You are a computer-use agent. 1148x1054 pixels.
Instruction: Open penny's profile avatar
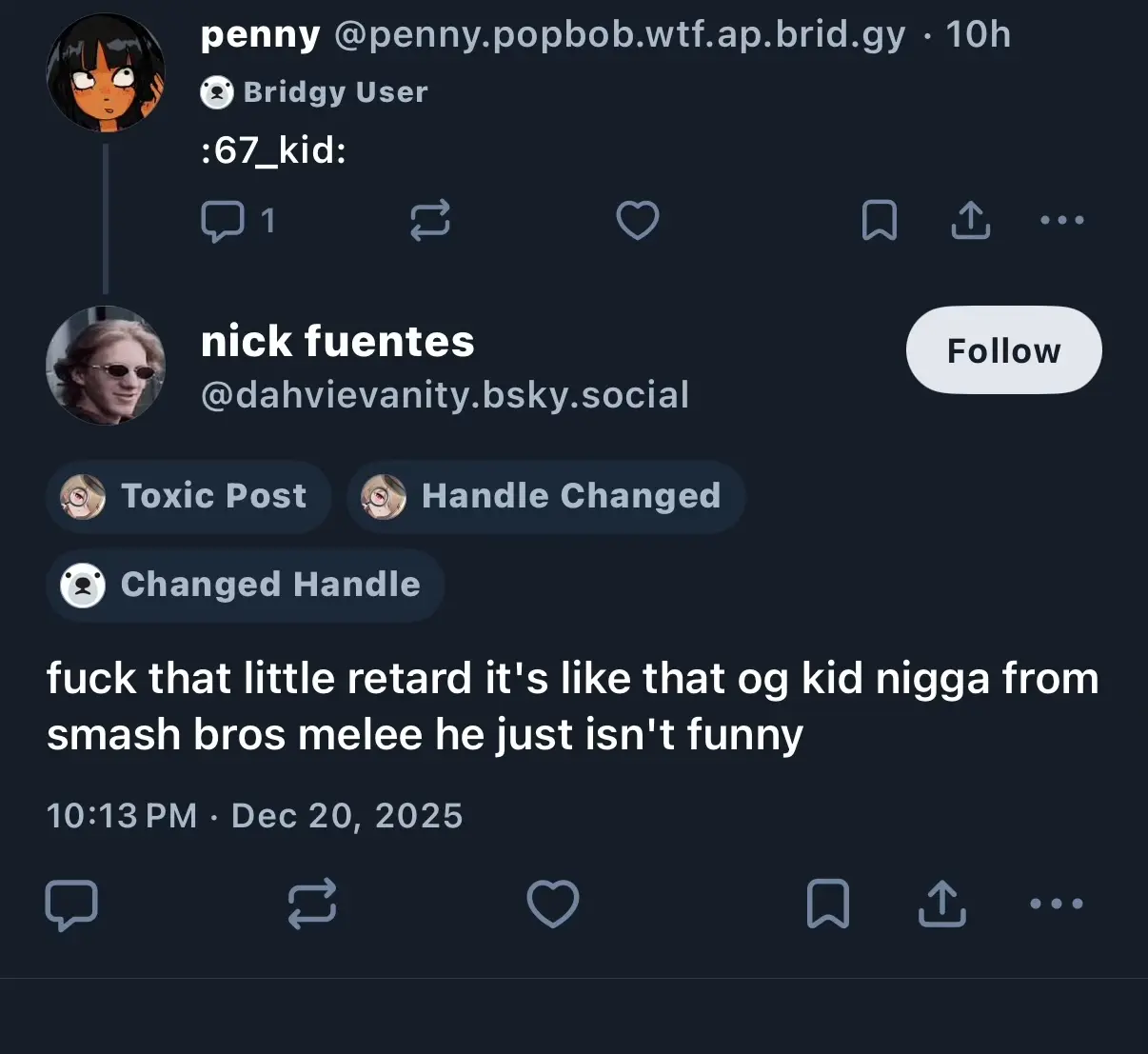pos(105,73)
